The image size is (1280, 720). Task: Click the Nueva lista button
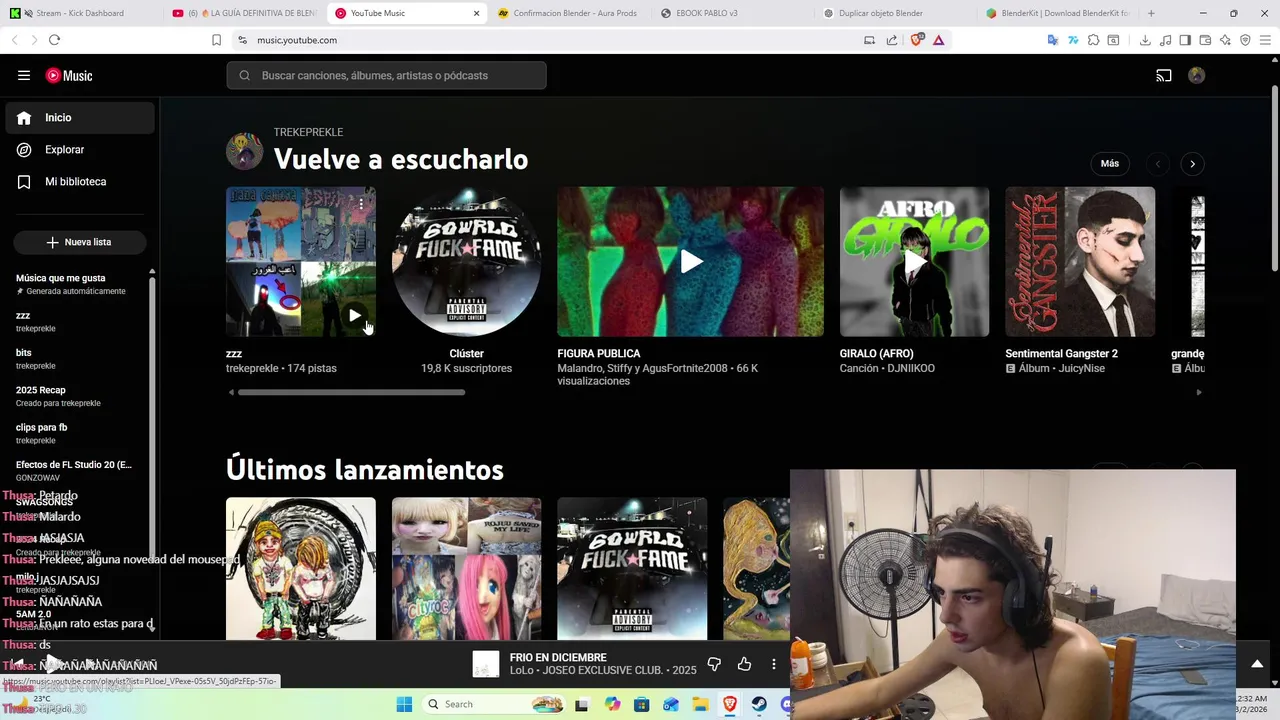80,242
